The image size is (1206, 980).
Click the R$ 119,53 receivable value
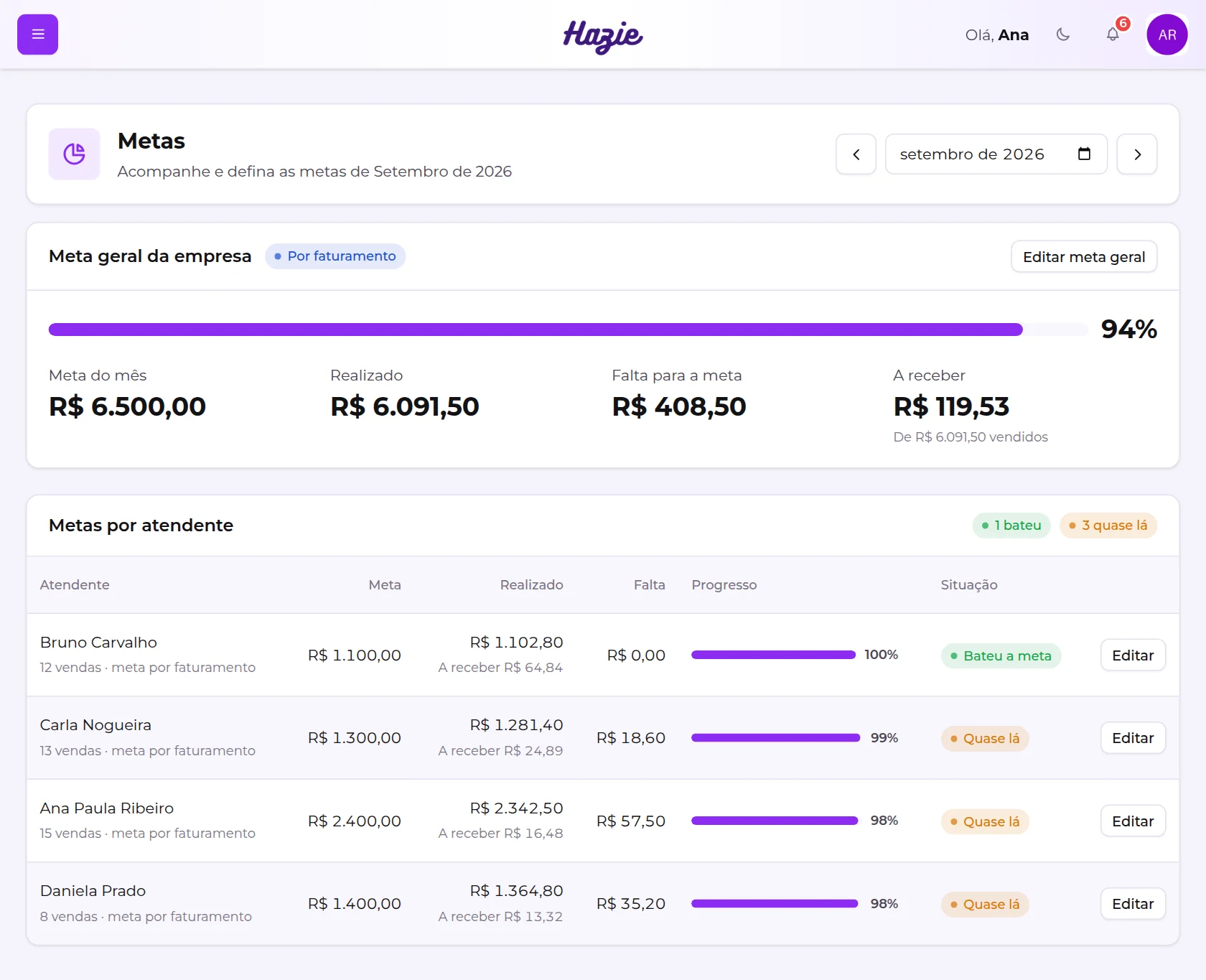[x=951, y=406]
